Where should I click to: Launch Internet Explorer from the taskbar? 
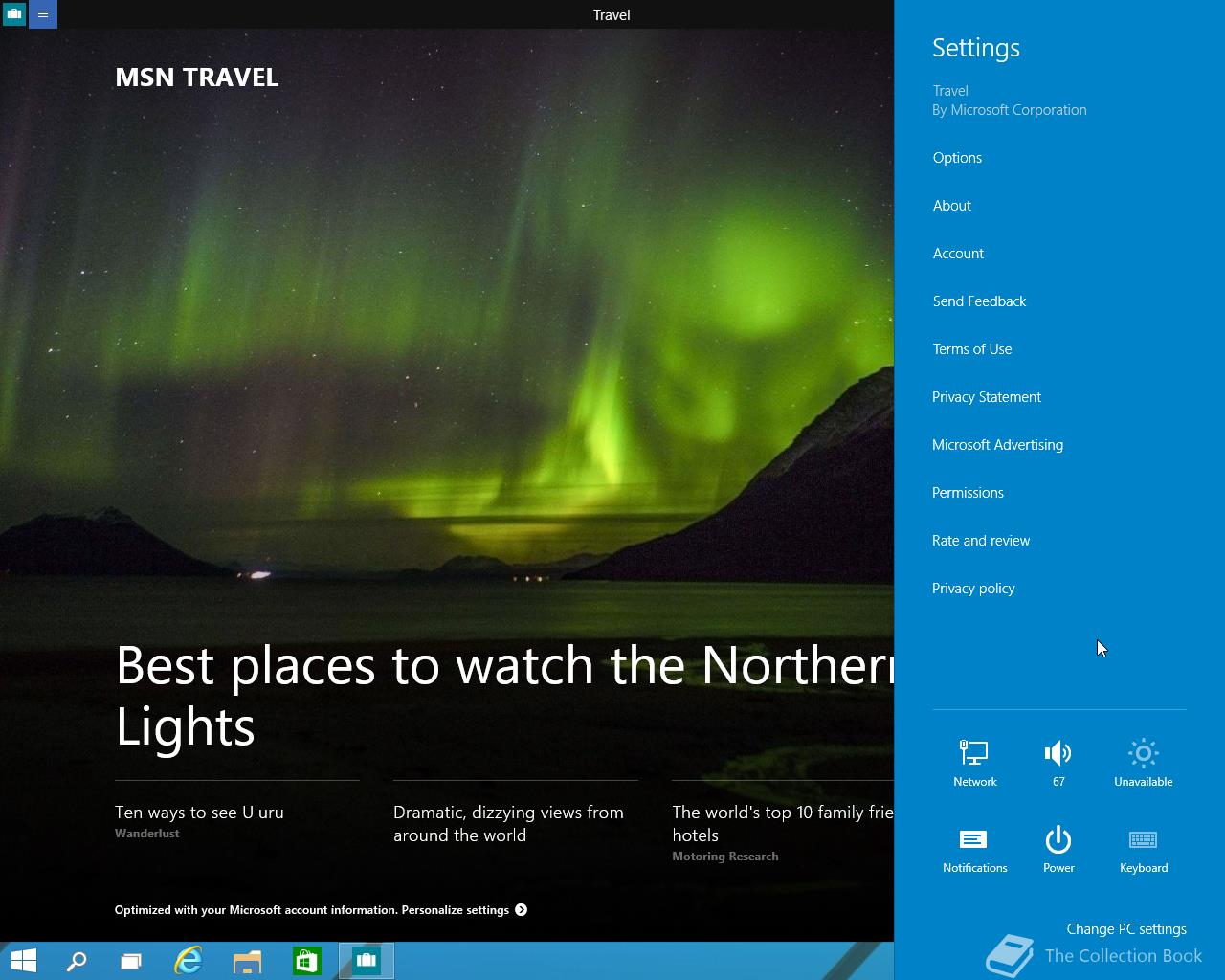pos(189,960)
